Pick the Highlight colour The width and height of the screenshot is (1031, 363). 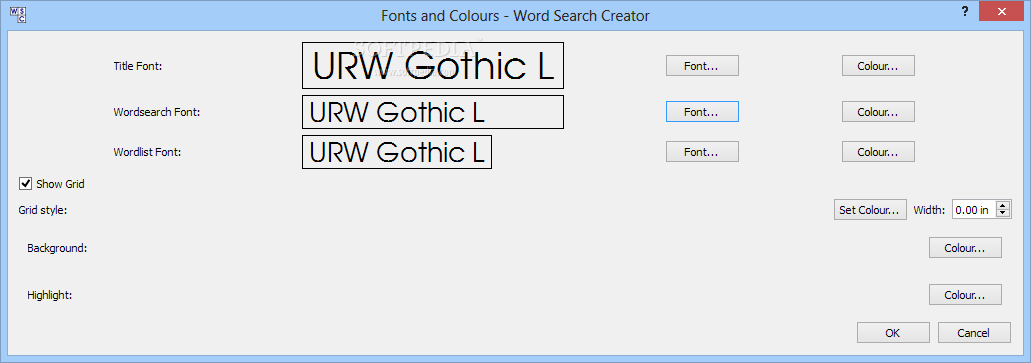[x=965, y=295]
